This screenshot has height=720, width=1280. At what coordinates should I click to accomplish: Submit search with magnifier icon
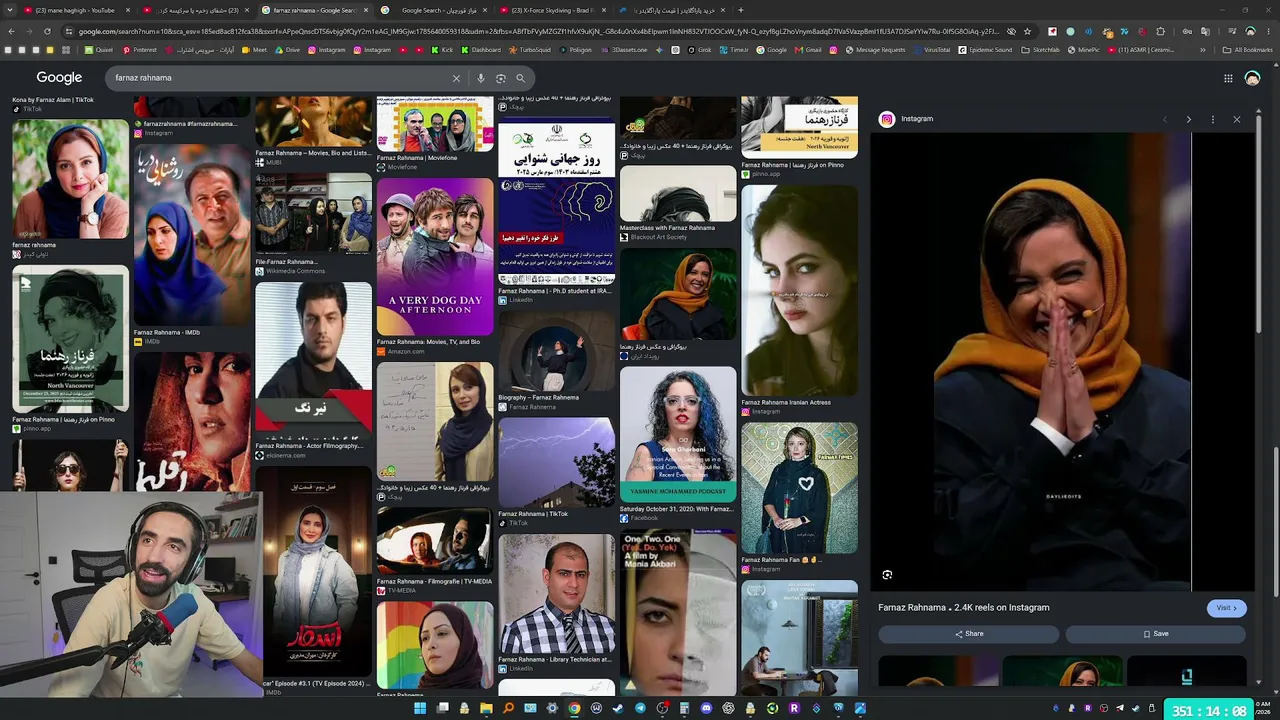pyautogui.click(x=520, y=78)
